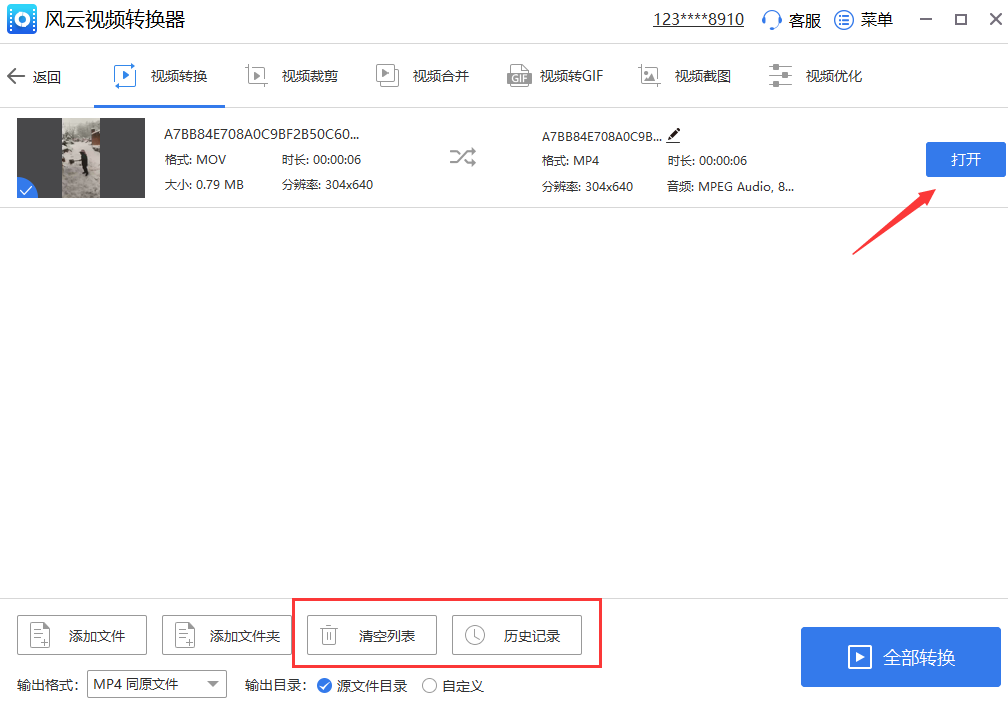Expand the MP4 同原文件 format list
Screen dimensions: 1008x704
[x=156, y=684]
